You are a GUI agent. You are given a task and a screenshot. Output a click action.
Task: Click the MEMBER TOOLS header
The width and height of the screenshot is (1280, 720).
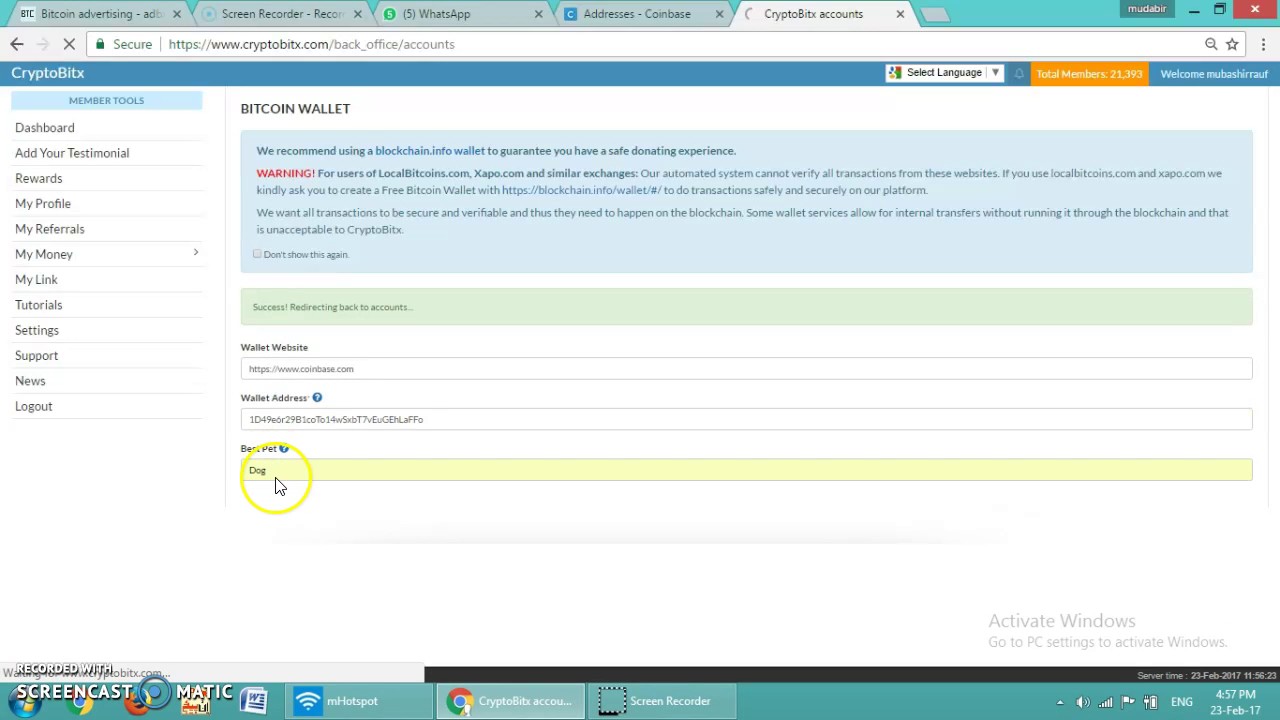pos(106,100)
